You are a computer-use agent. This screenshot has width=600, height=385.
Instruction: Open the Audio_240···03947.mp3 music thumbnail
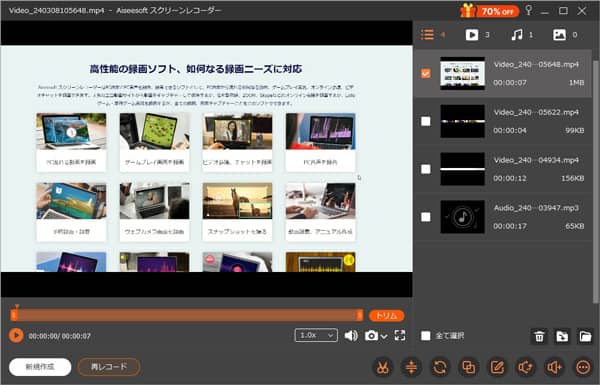(x=462, y=217)
